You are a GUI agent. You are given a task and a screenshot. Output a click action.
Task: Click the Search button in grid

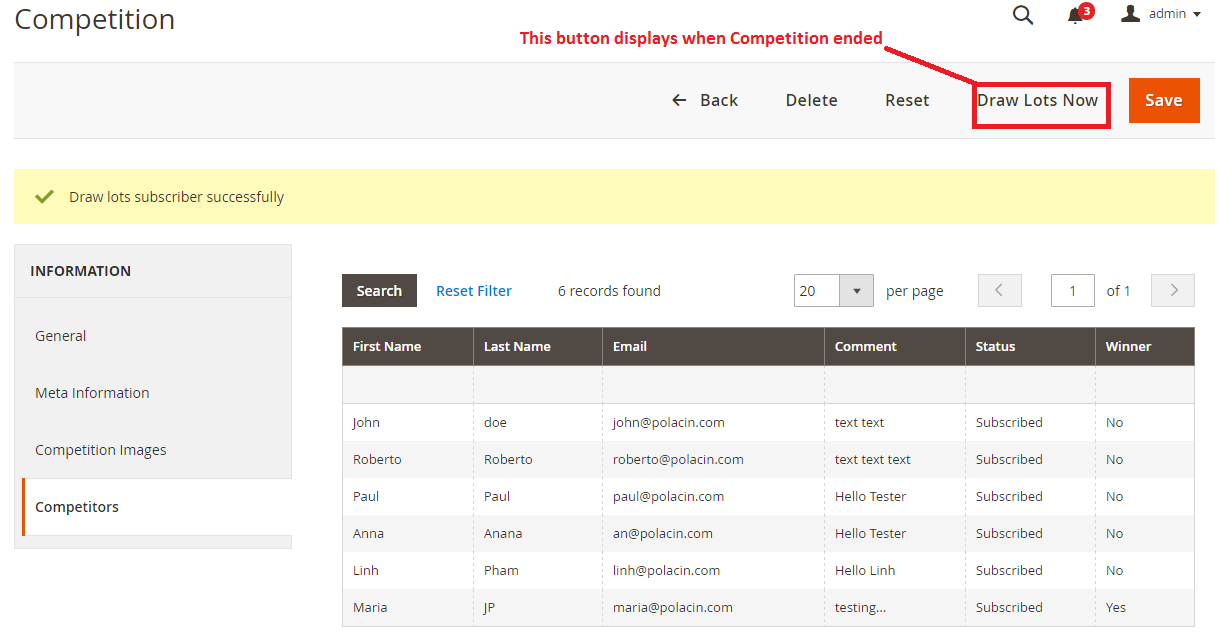click(379, 291)
